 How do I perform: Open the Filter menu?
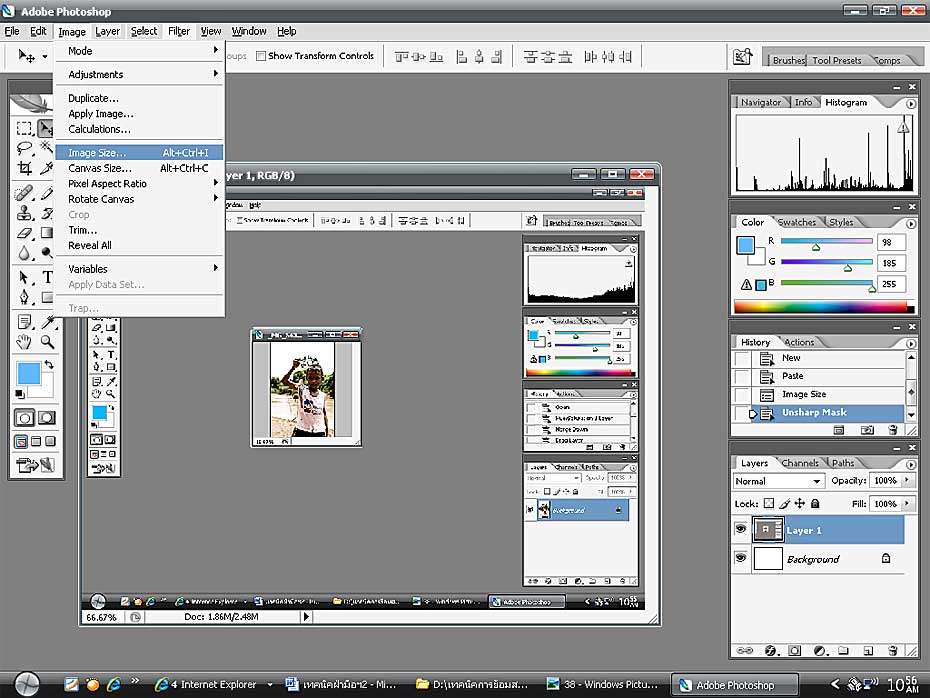(179, 31)
